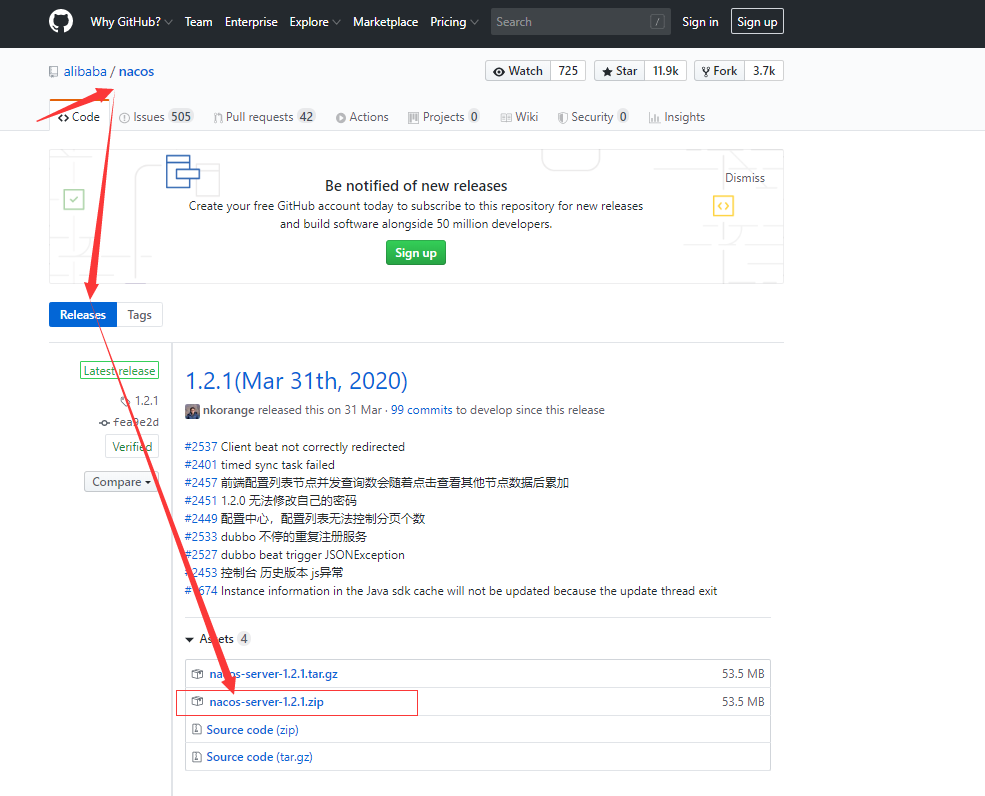985x796 pixels.
Task: Click the Watch button
Action: [518, 71]
